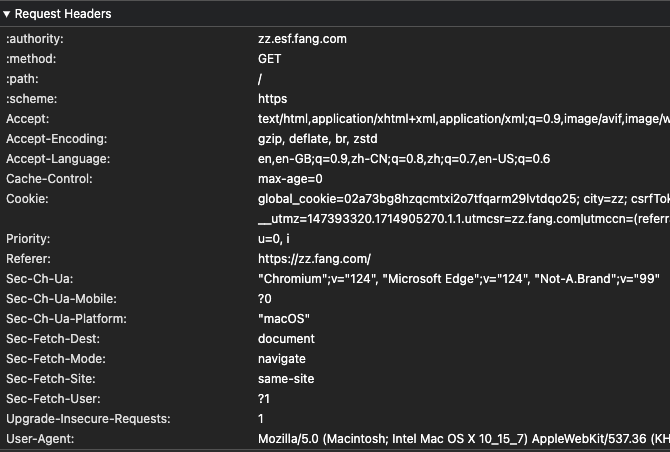Screen dimensions: 670x452
Task: Select the Sec-Fetch-Dest document value
Action: pyautogui.click(x=285, y=339)
